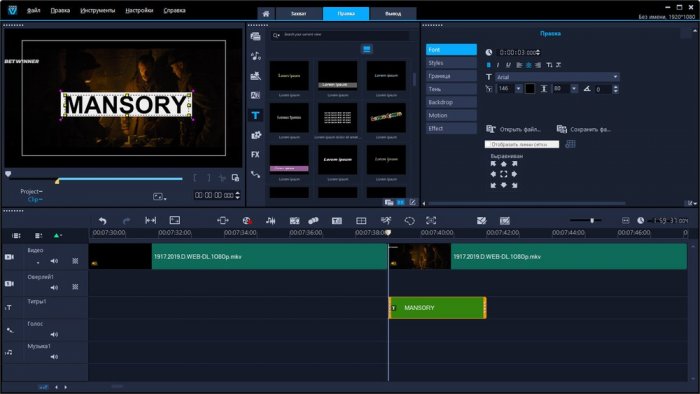The image size is (700, 394).
Task: Open the FX filter library category
Action: (255, 154)
